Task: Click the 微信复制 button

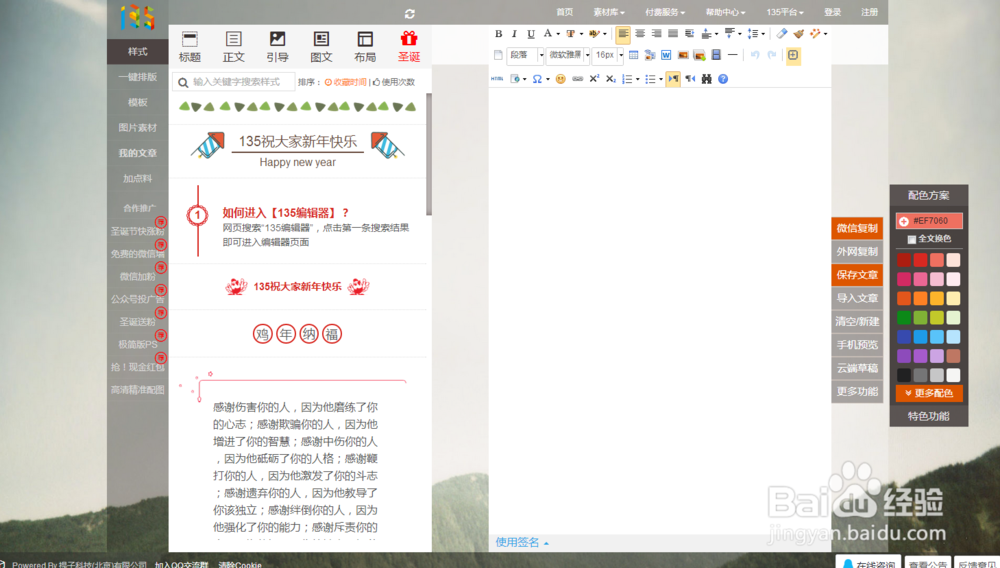Action: tap(857, 228)
